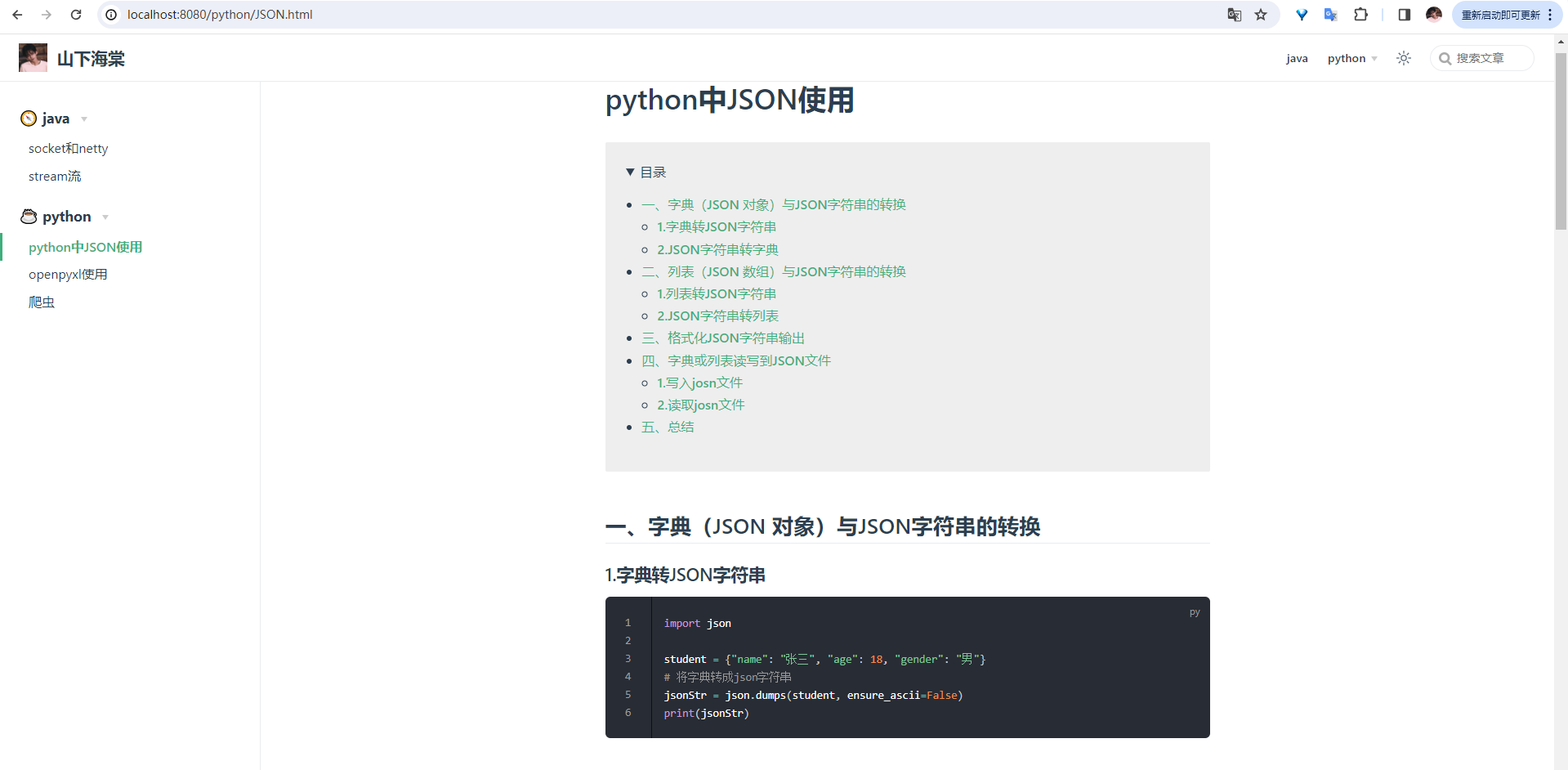
Task: Click code line with json.dumps
Action: pos(814,696)
